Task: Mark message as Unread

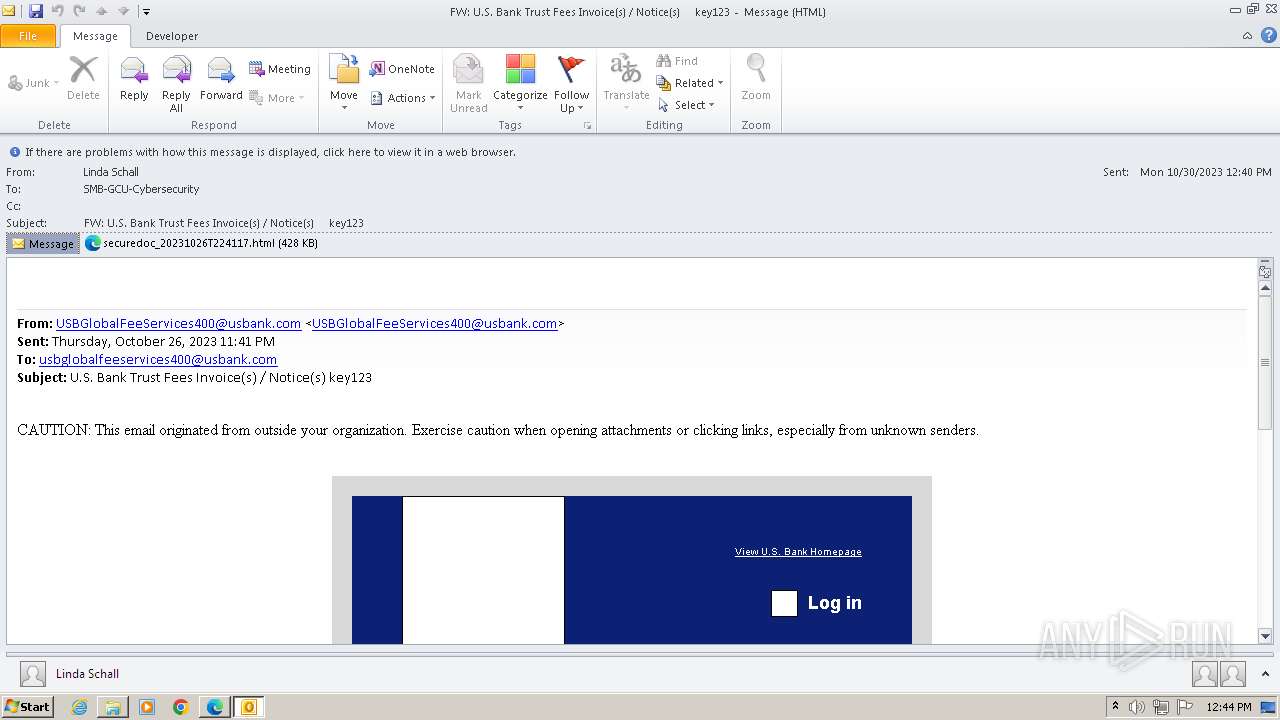Action: pos(468,83)
